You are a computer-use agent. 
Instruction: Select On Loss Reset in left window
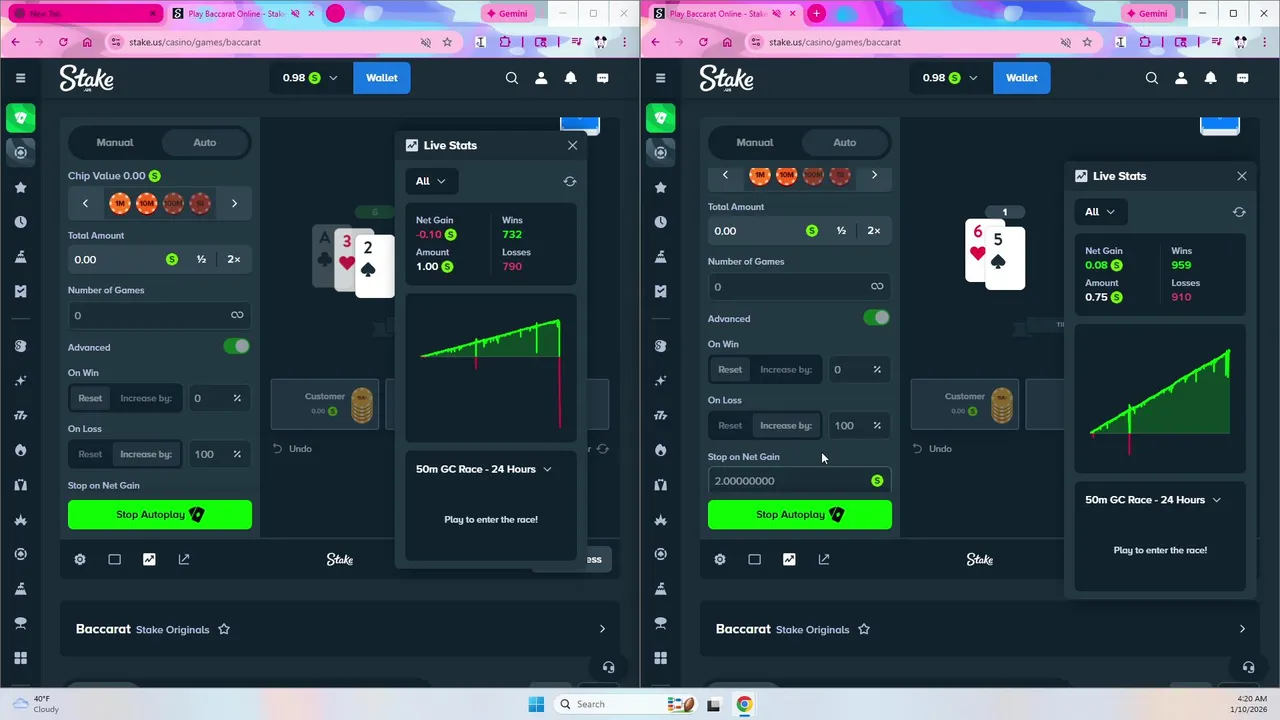pos(90,454)
